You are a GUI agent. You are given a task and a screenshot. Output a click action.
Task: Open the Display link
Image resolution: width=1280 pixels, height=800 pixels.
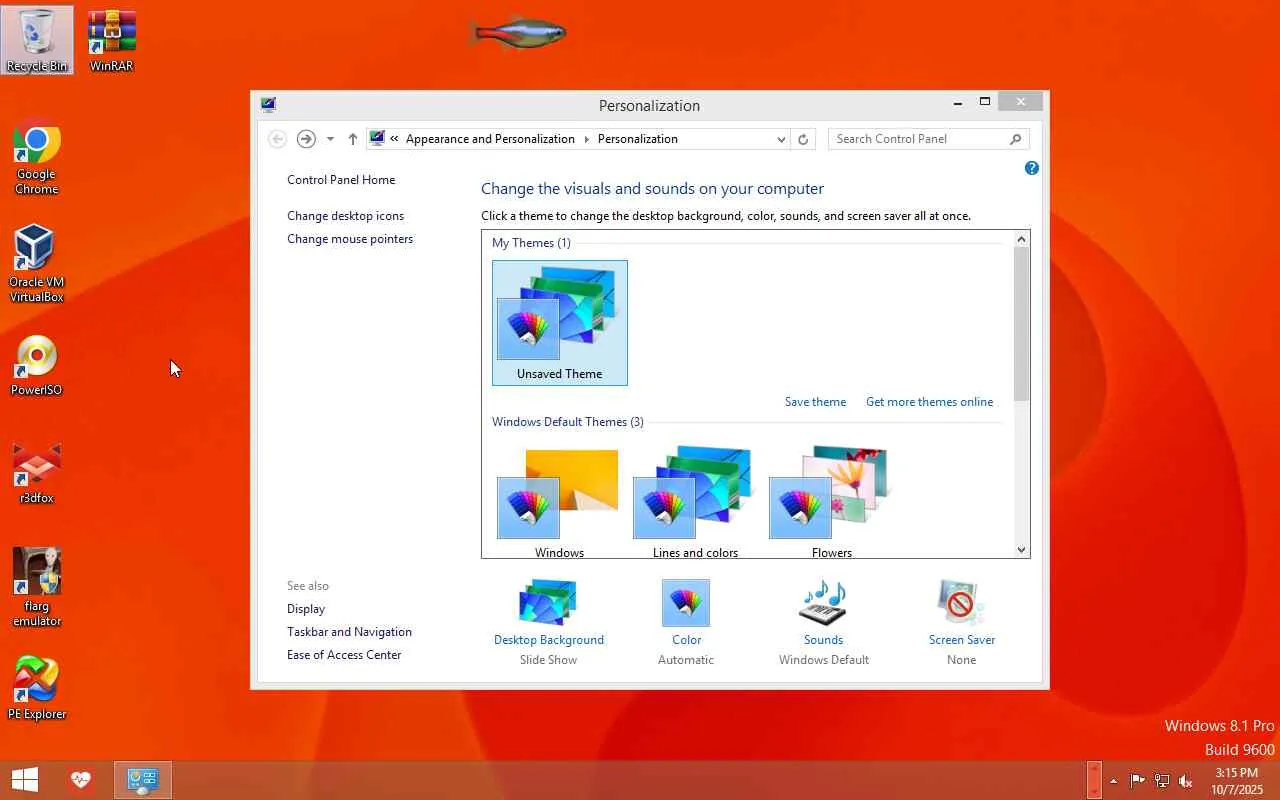(306, 609)
